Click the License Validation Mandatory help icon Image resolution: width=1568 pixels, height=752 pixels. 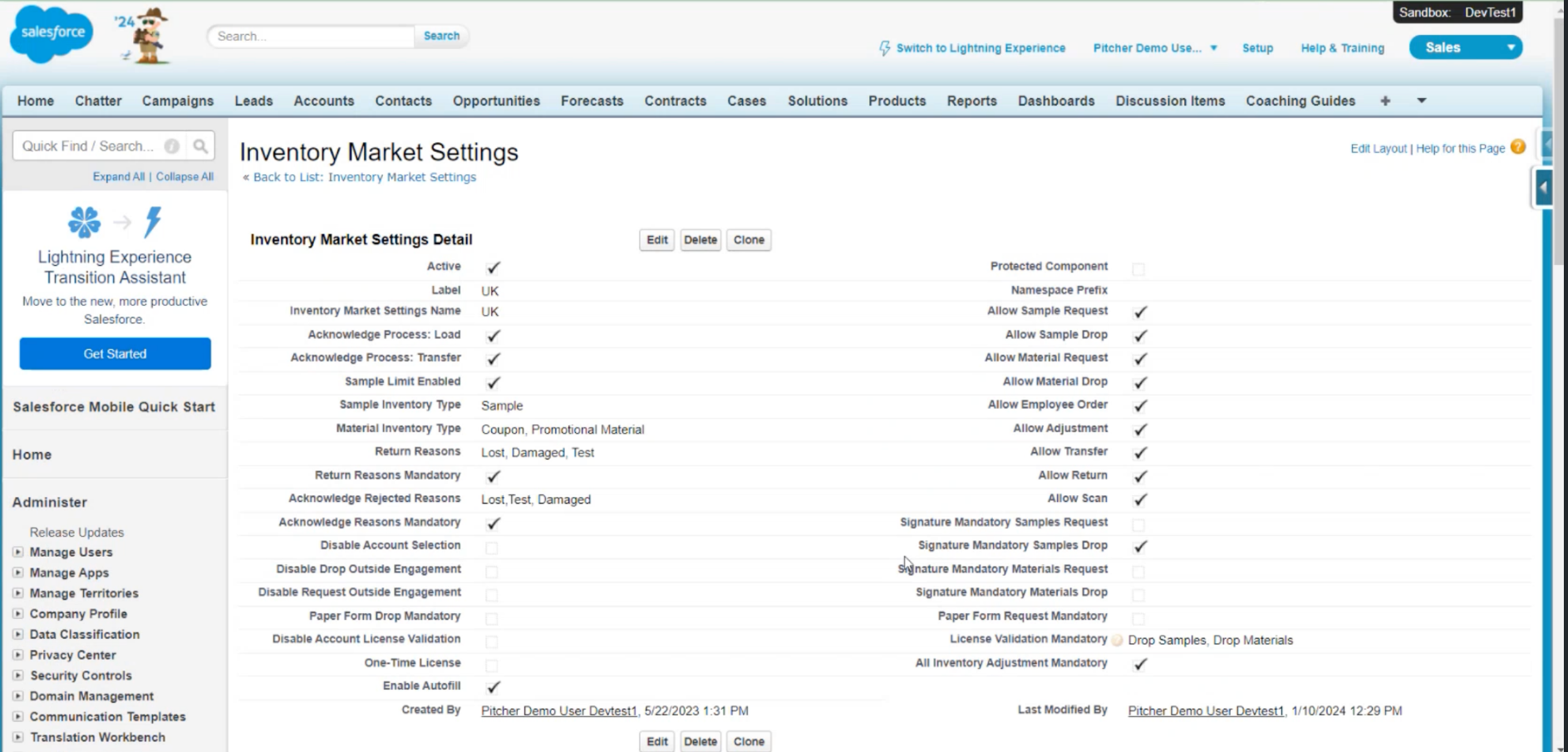click(1118, 641)
